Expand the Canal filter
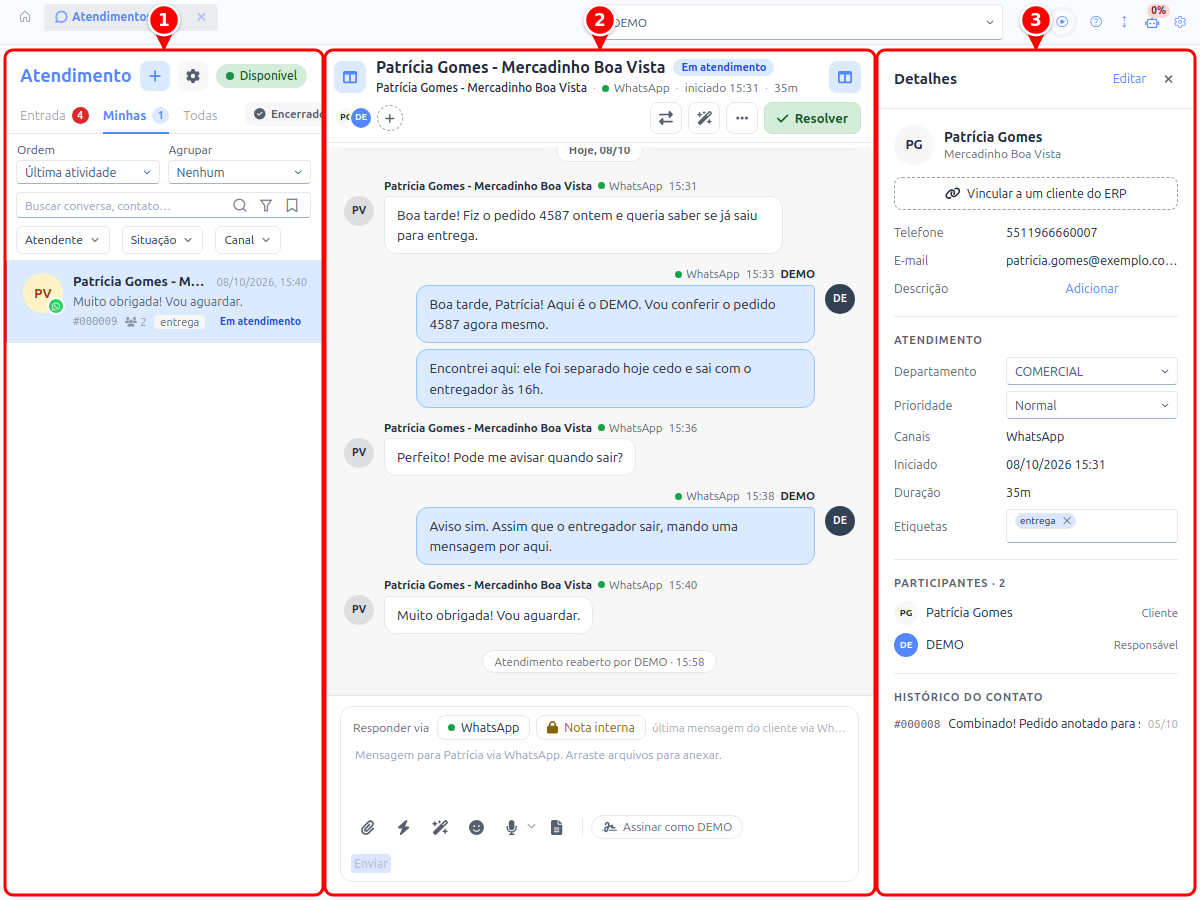 [x=248, y=240]
